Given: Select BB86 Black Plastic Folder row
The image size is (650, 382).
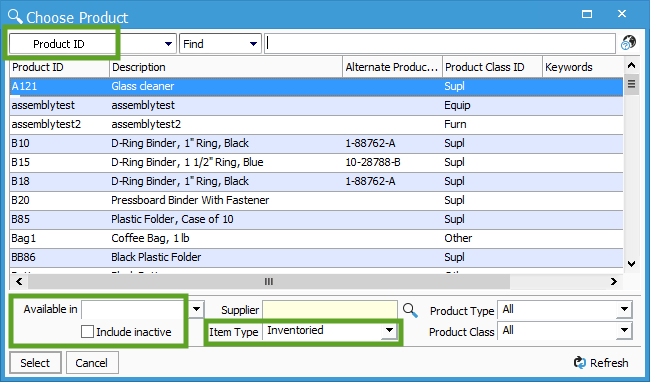Looking at the screenshot, I should click(x=316, y=258).
